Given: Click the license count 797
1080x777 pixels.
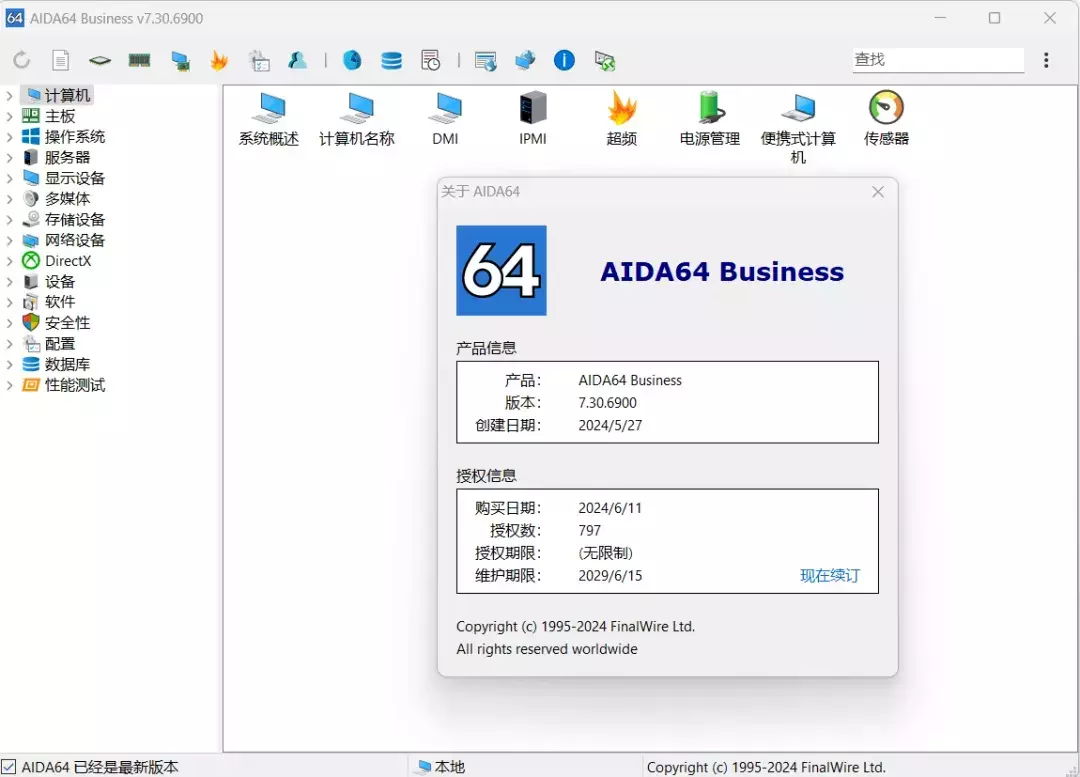Looking at the screenshot, I should coord(590,531).
